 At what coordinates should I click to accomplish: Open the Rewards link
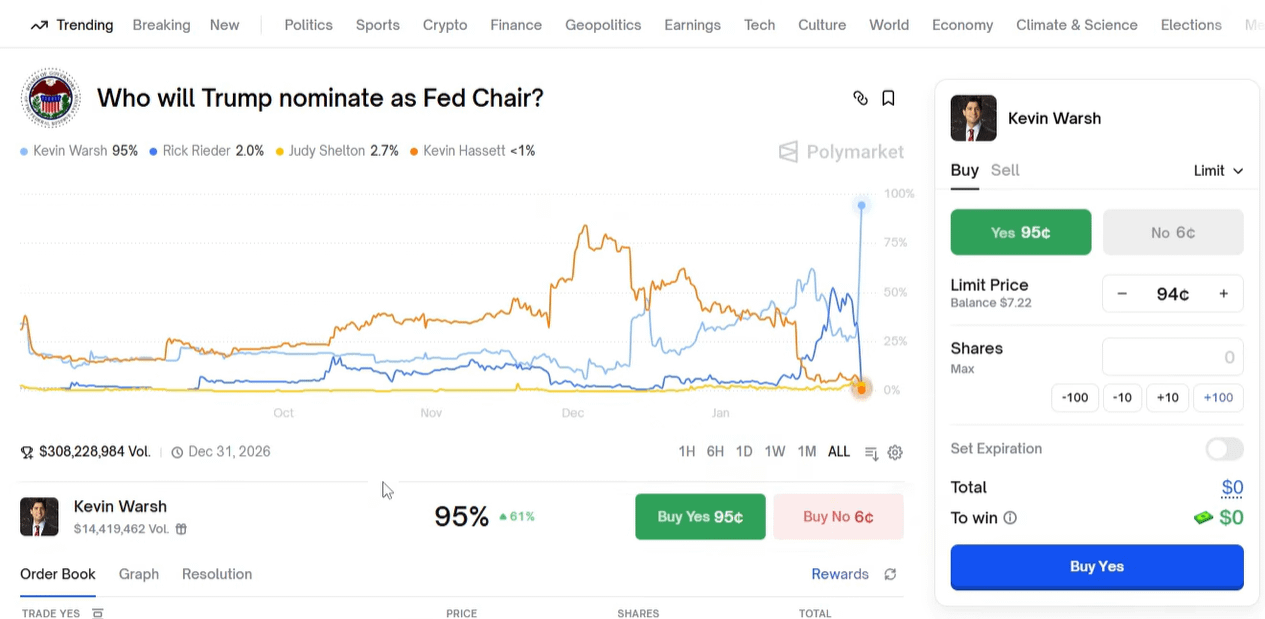pyautogui.click(x=840, y=574)
